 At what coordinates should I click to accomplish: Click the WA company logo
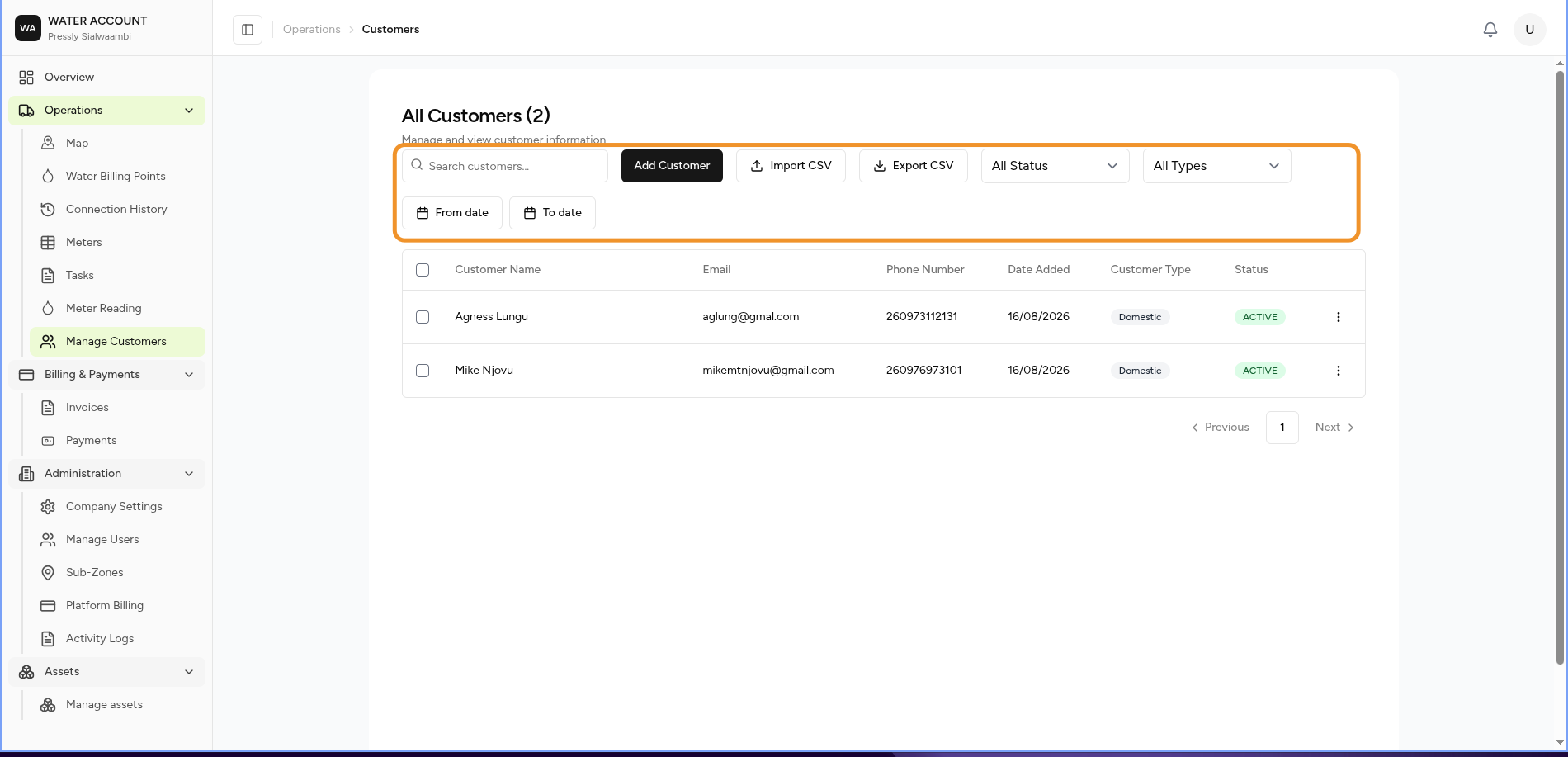(28, 28)
